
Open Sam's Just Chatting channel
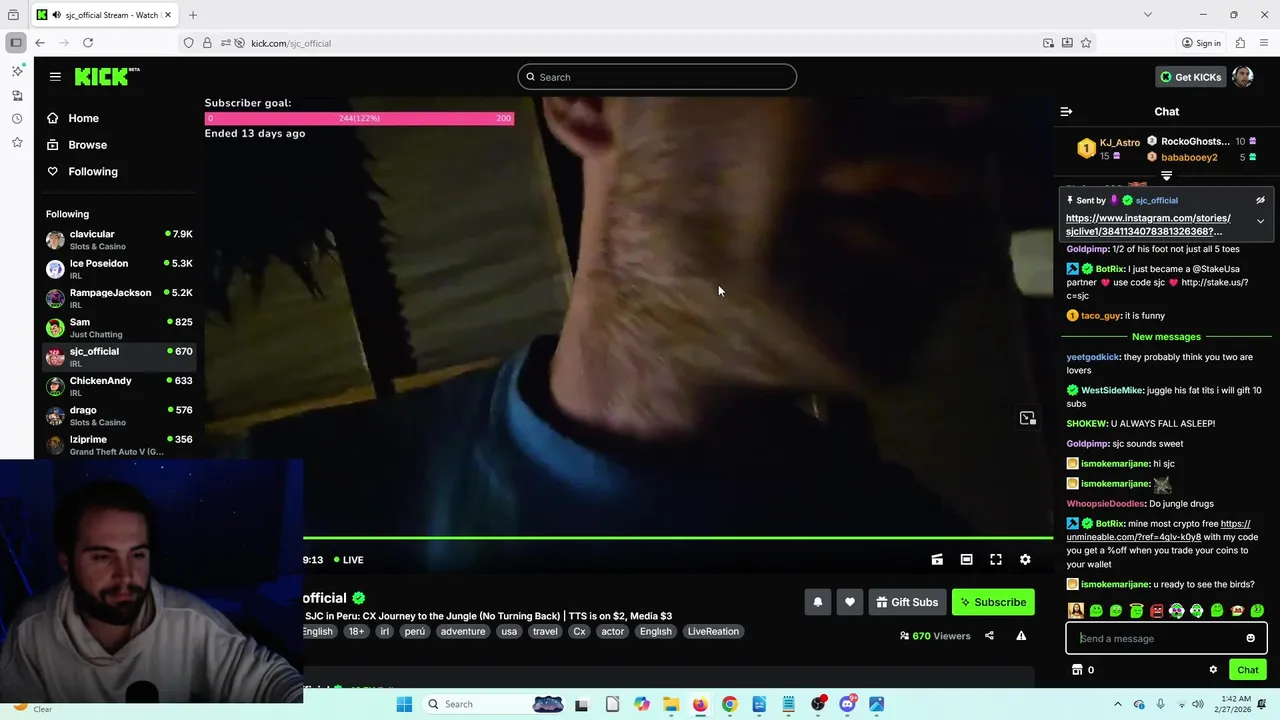119,328
